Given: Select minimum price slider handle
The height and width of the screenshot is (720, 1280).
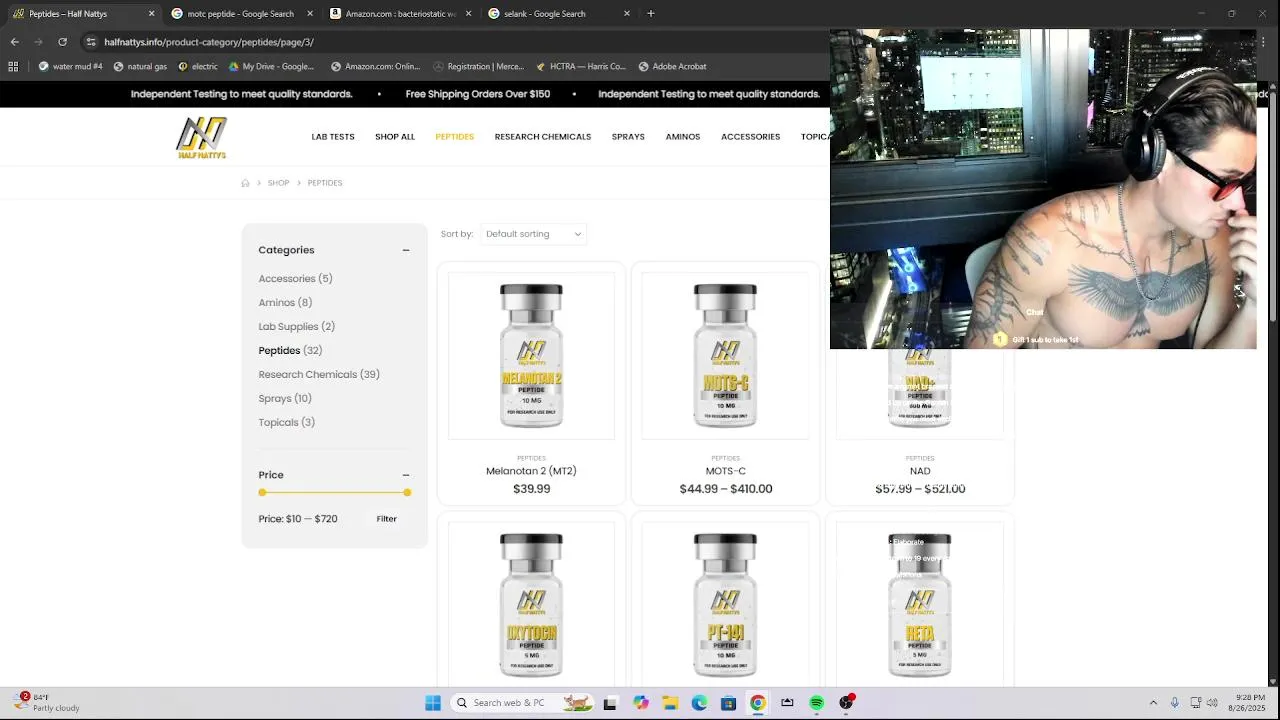Looking at the screenshot, I should (x=262, y=492).
